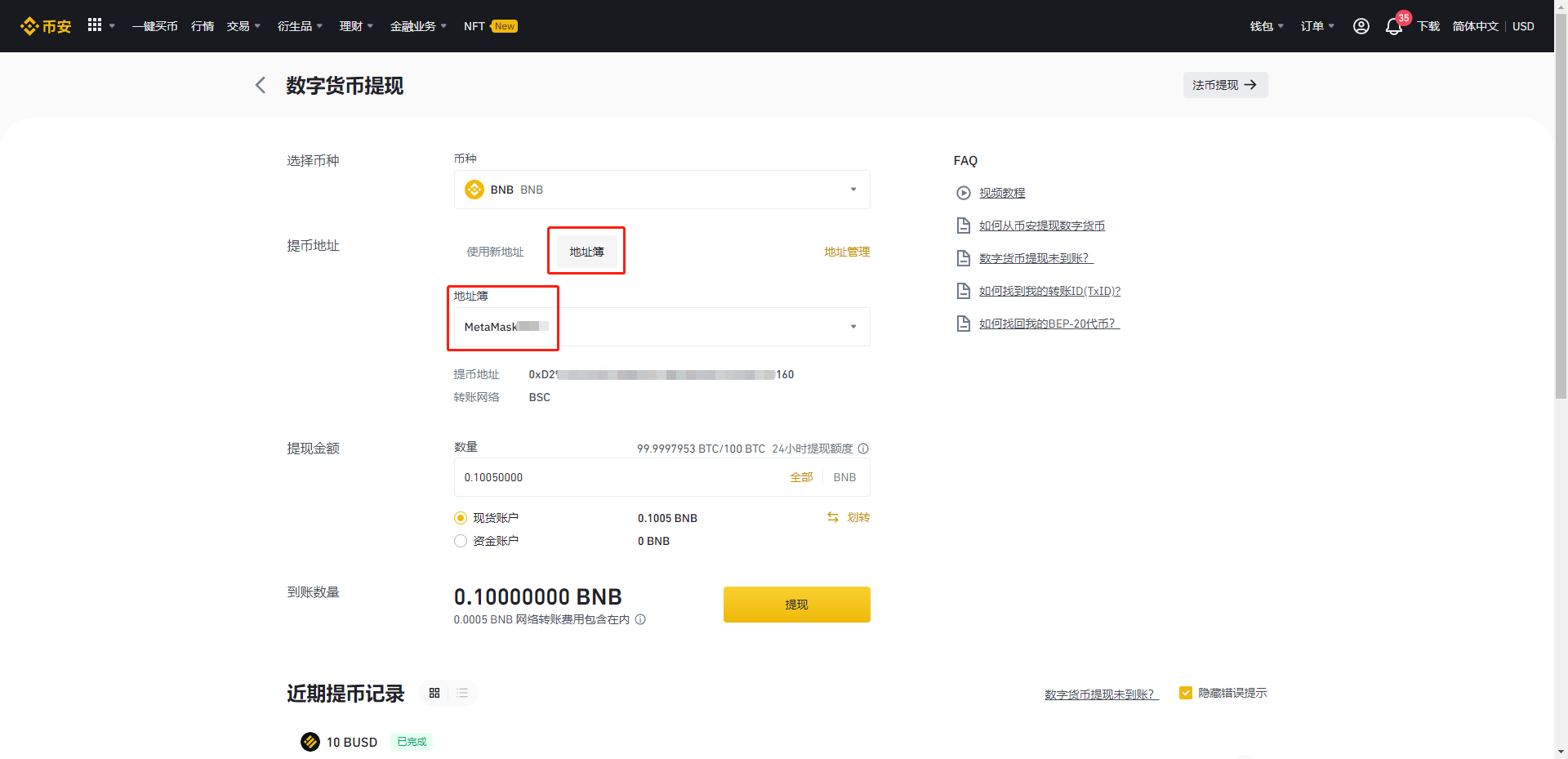
Task: Click the 0.10000000 BNB received amount
Action: (x=538, y=597)
